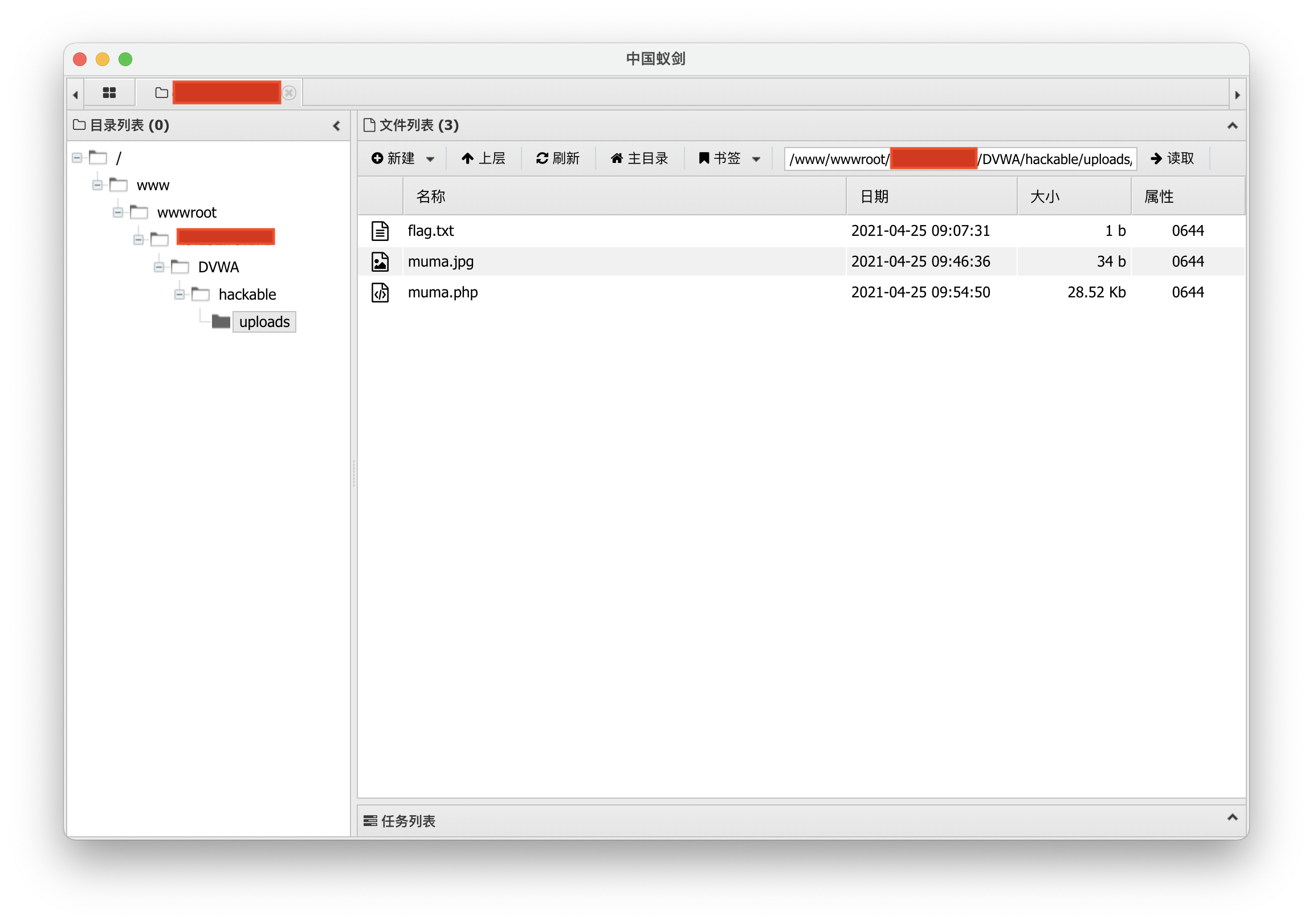Select the muma.jpg file name
The image size is (1313, 924).
[x=441, y=261]
